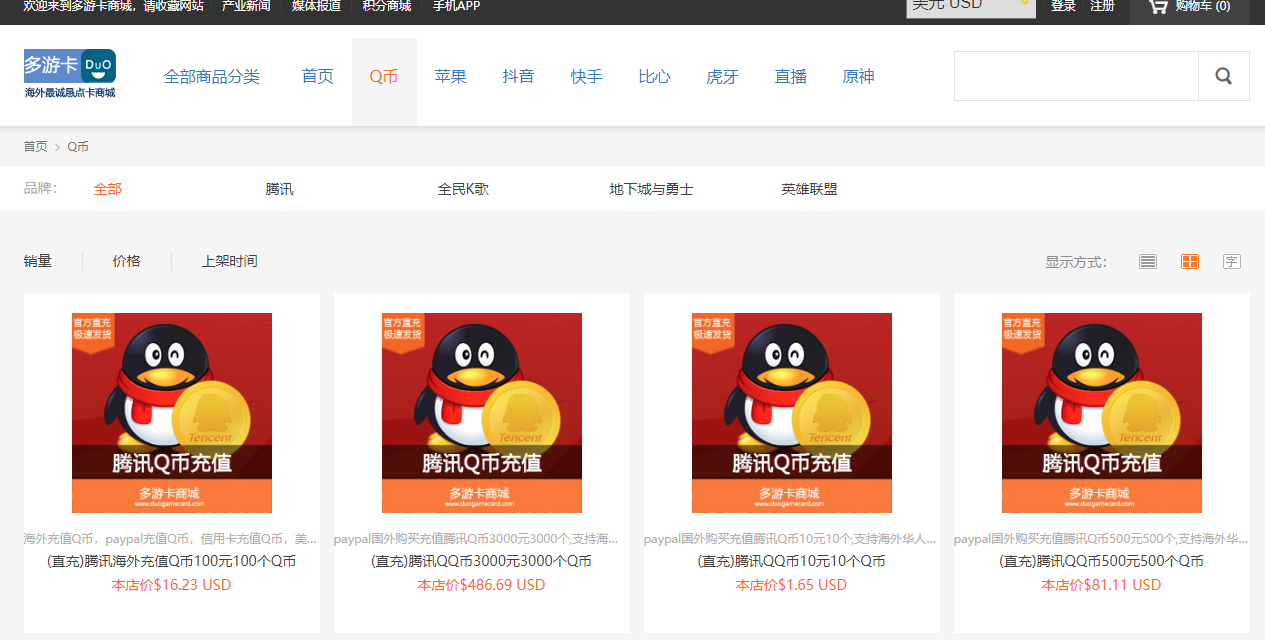Open title (直充)腾讯QQ币10元10个Q币
The image size is (1265, 640).
tap(792, 561)
